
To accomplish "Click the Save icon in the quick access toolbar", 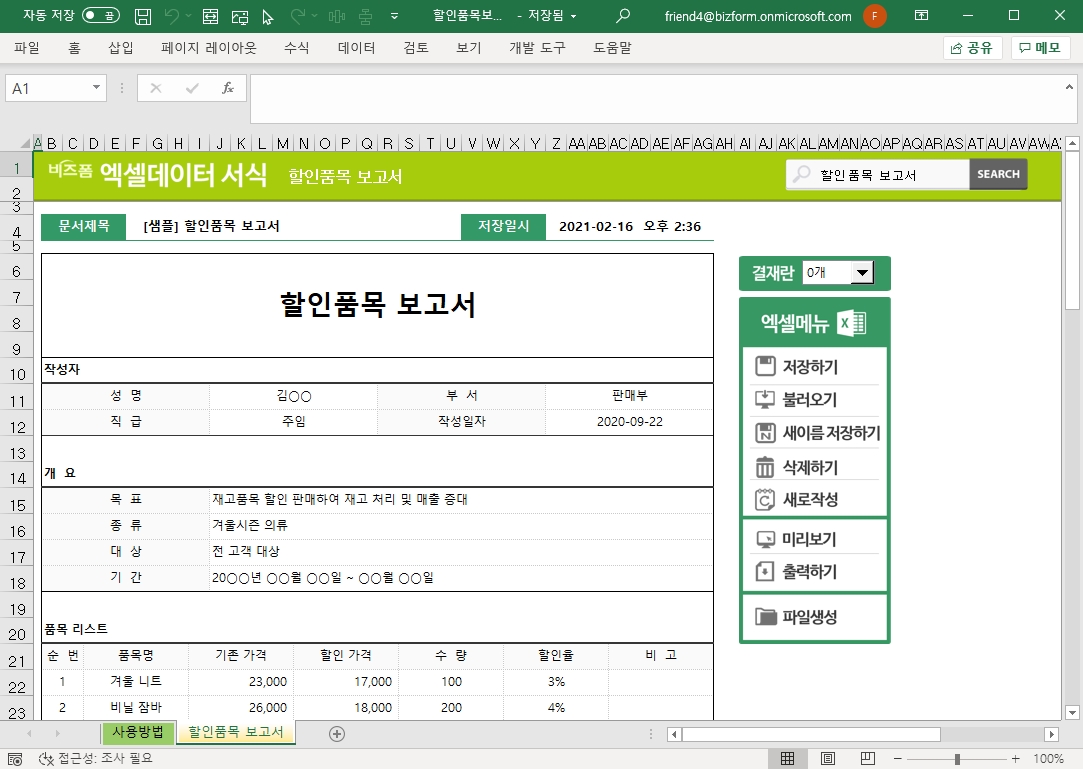I will pyautogui.click(x=143, y=16).
